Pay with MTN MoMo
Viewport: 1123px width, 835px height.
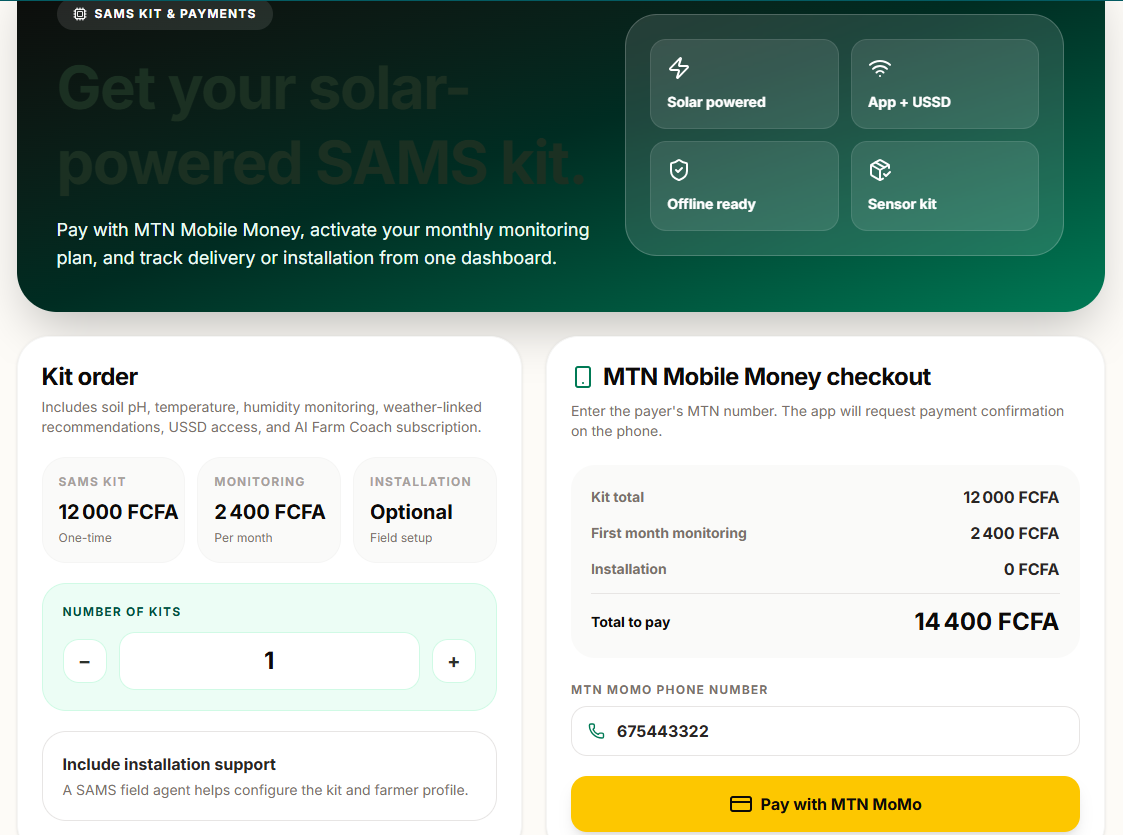[x=825, y=804]
